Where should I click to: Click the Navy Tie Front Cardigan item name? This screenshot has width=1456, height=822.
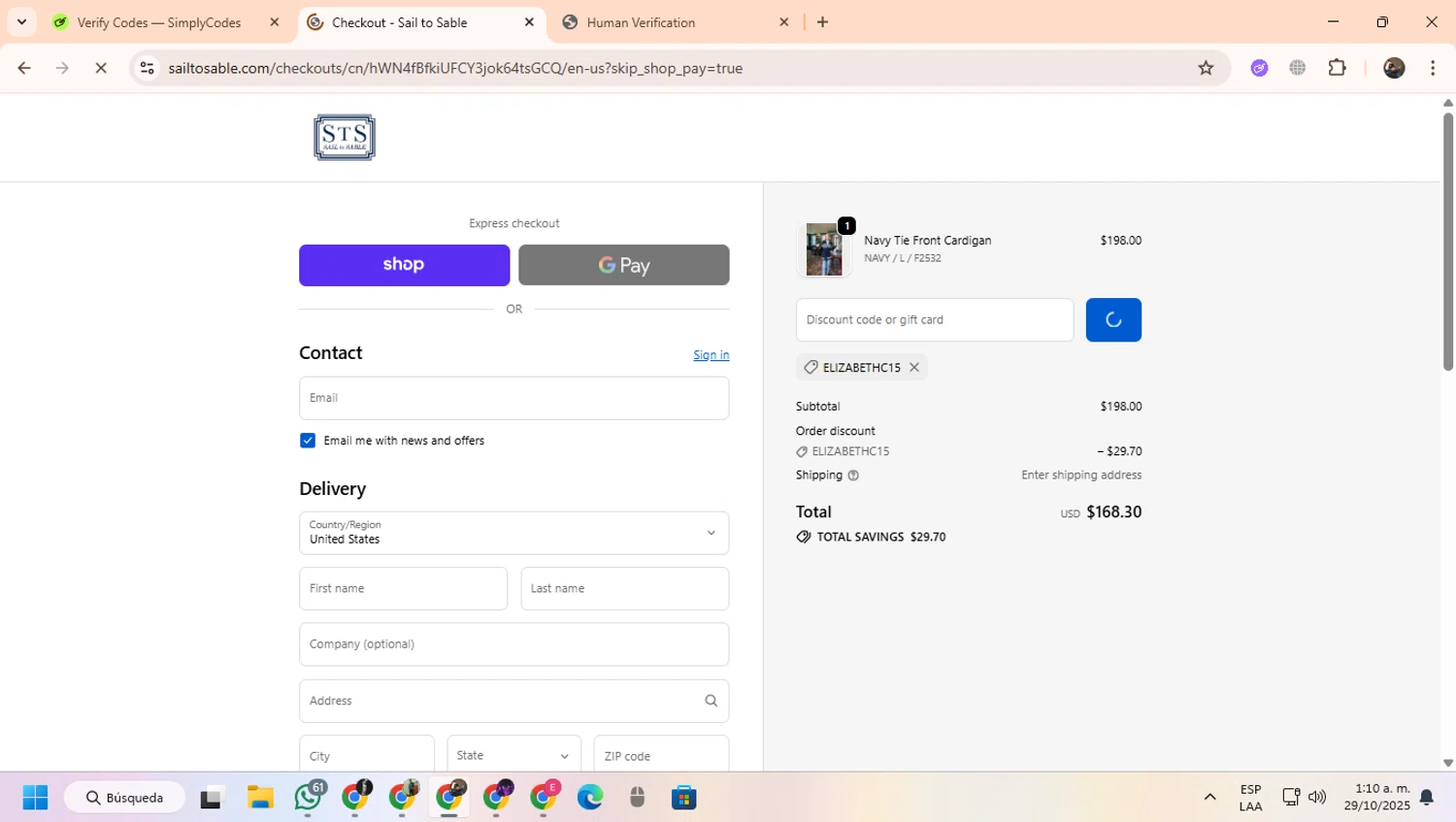coord(928,241)
